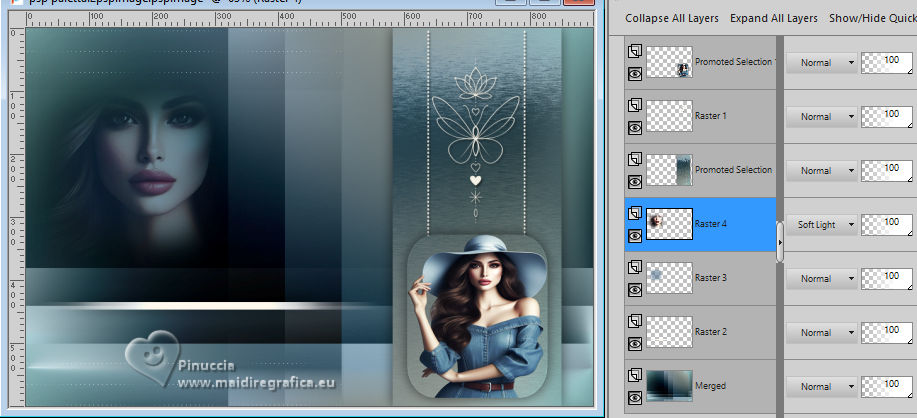The height and width of the screenshot is (418, 917).
Task: Click the opacity field of the Promoted Selection layer above Raster 4
Action: click(x=887, y=170)
